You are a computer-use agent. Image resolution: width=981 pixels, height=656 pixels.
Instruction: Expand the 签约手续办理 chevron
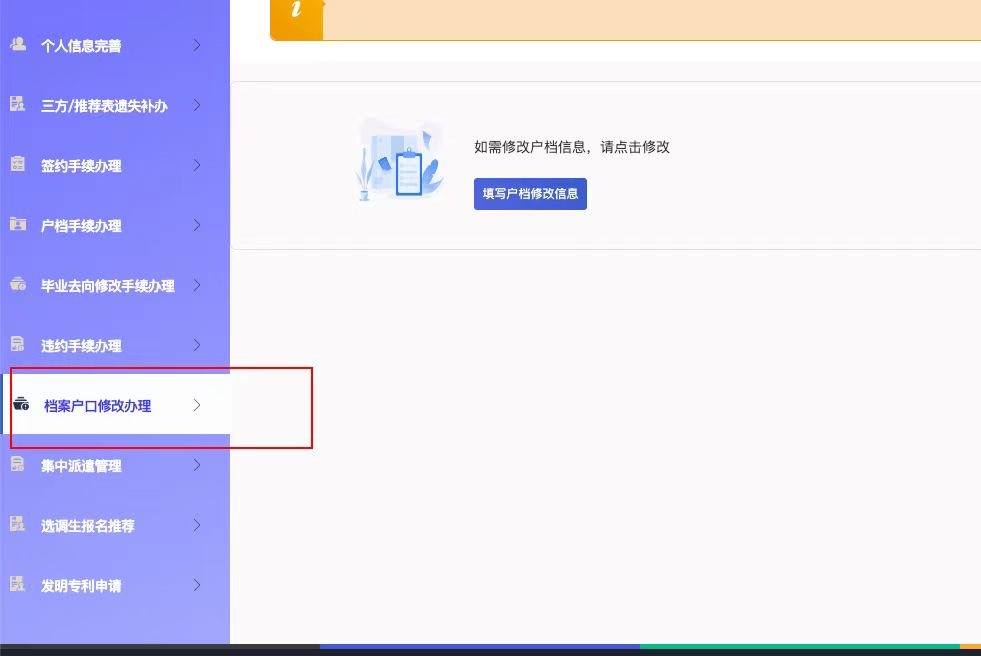click(197, 165)
